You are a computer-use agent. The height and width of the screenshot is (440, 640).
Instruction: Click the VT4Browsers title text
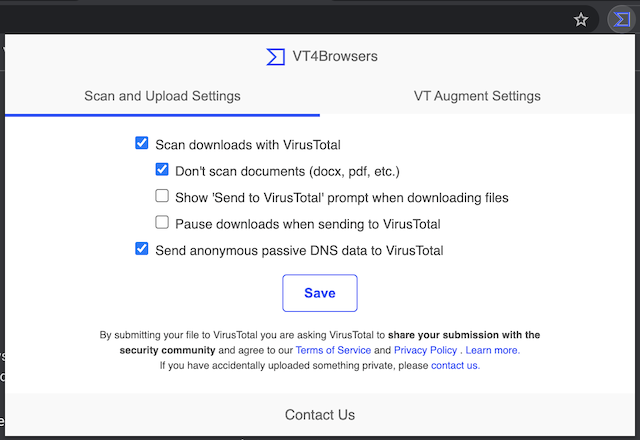point(335,57)
